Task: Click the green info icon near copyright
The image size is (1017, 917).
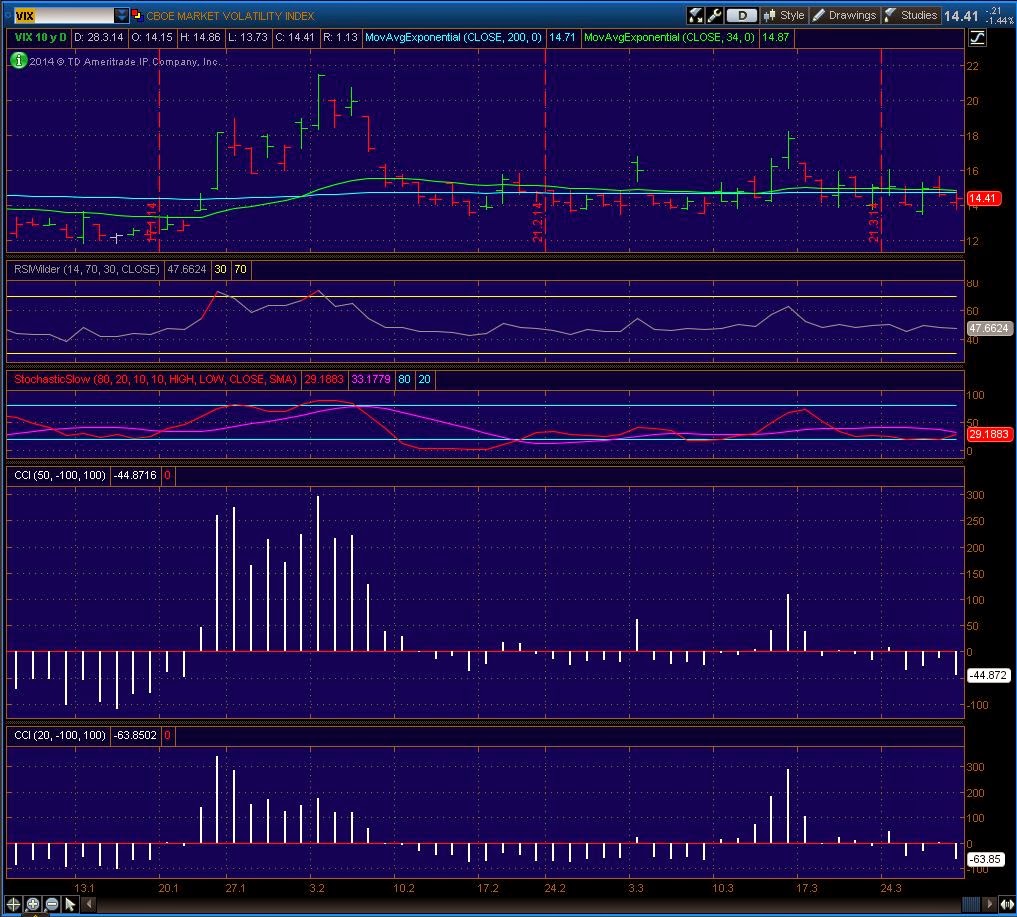Action: point(19,60)
